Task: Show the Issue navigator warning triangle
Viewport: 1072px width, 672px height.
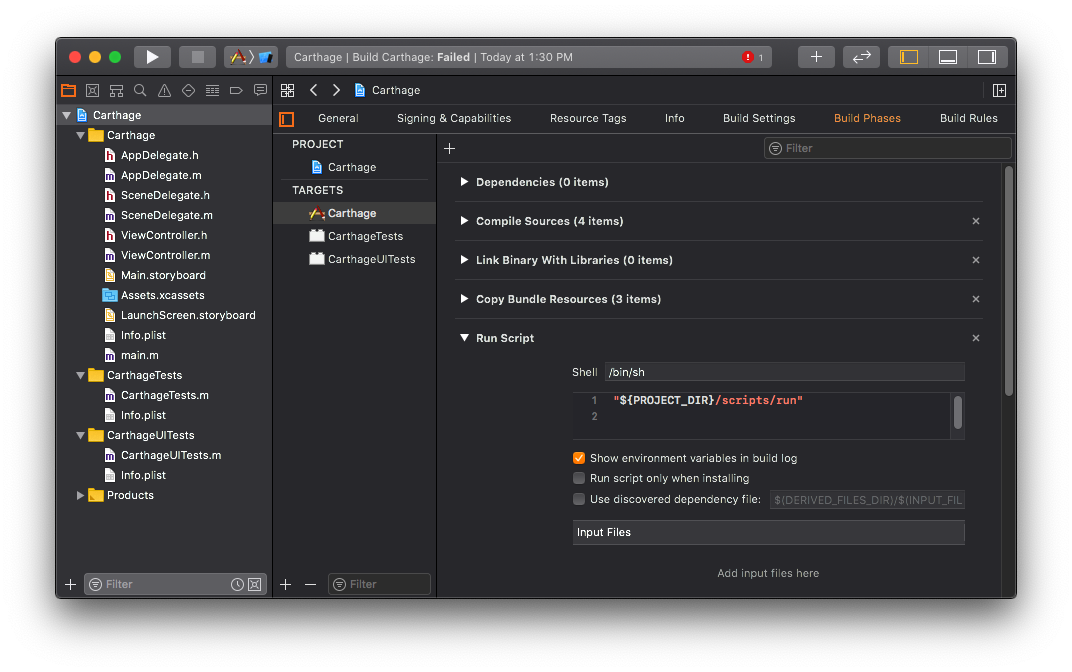Action: coord(164,90)
